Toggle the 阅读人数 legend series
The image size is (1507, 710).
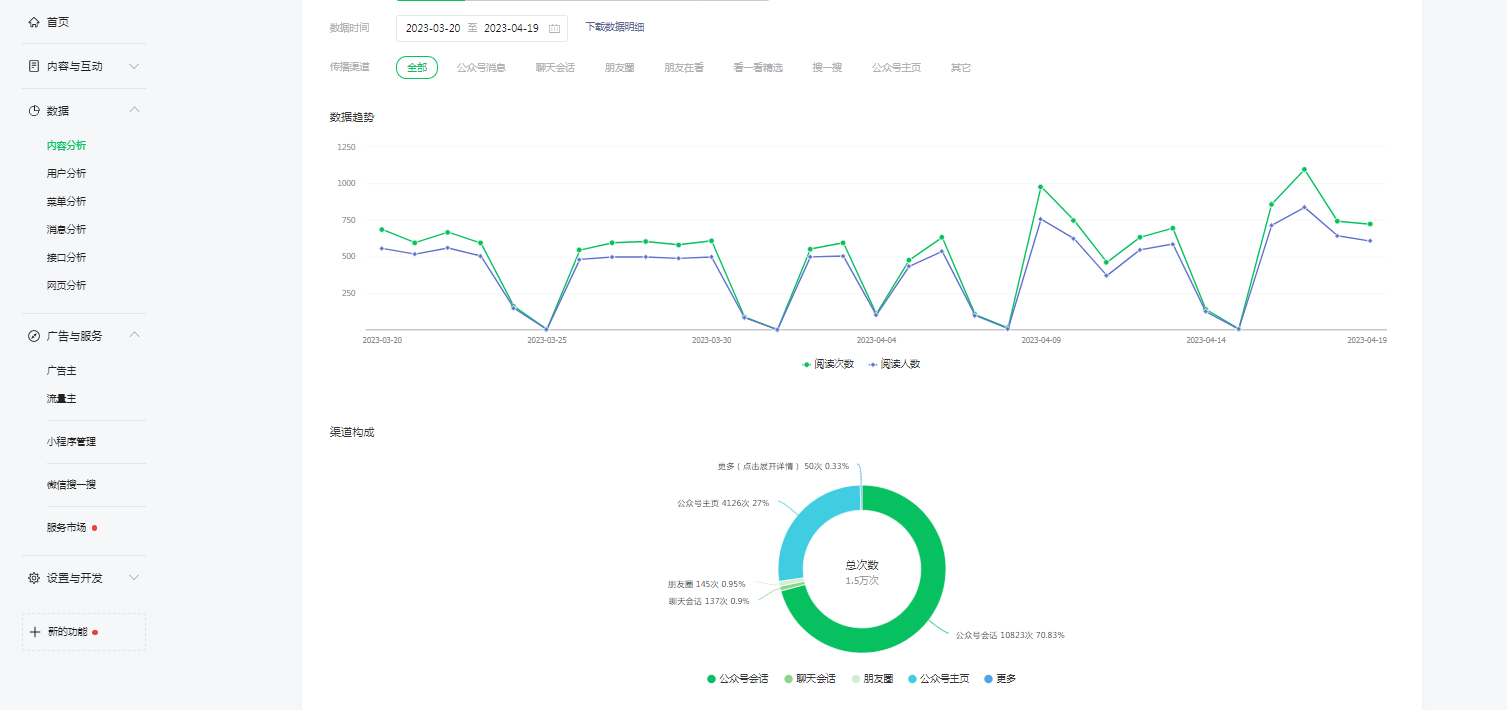tap(894, 364)
